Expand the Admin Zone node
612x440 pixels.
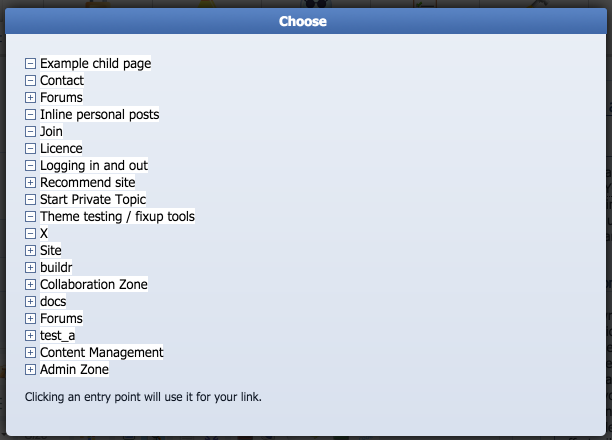click(30, 369)
